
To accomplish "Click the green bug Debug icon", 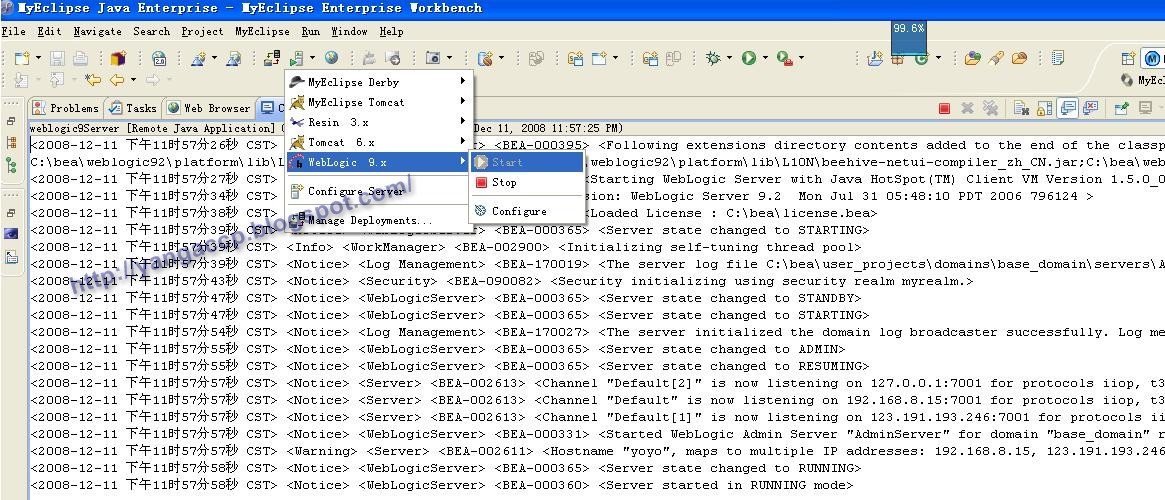I will [x=714, y=58].
